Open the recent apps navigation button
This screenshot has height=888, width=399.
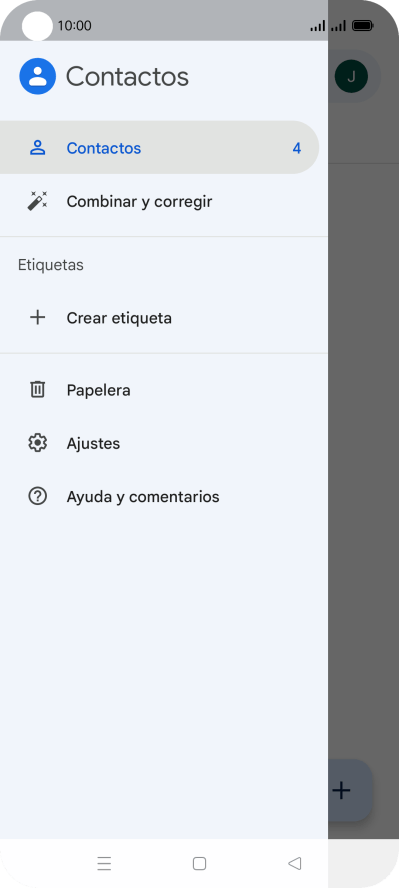104,863
